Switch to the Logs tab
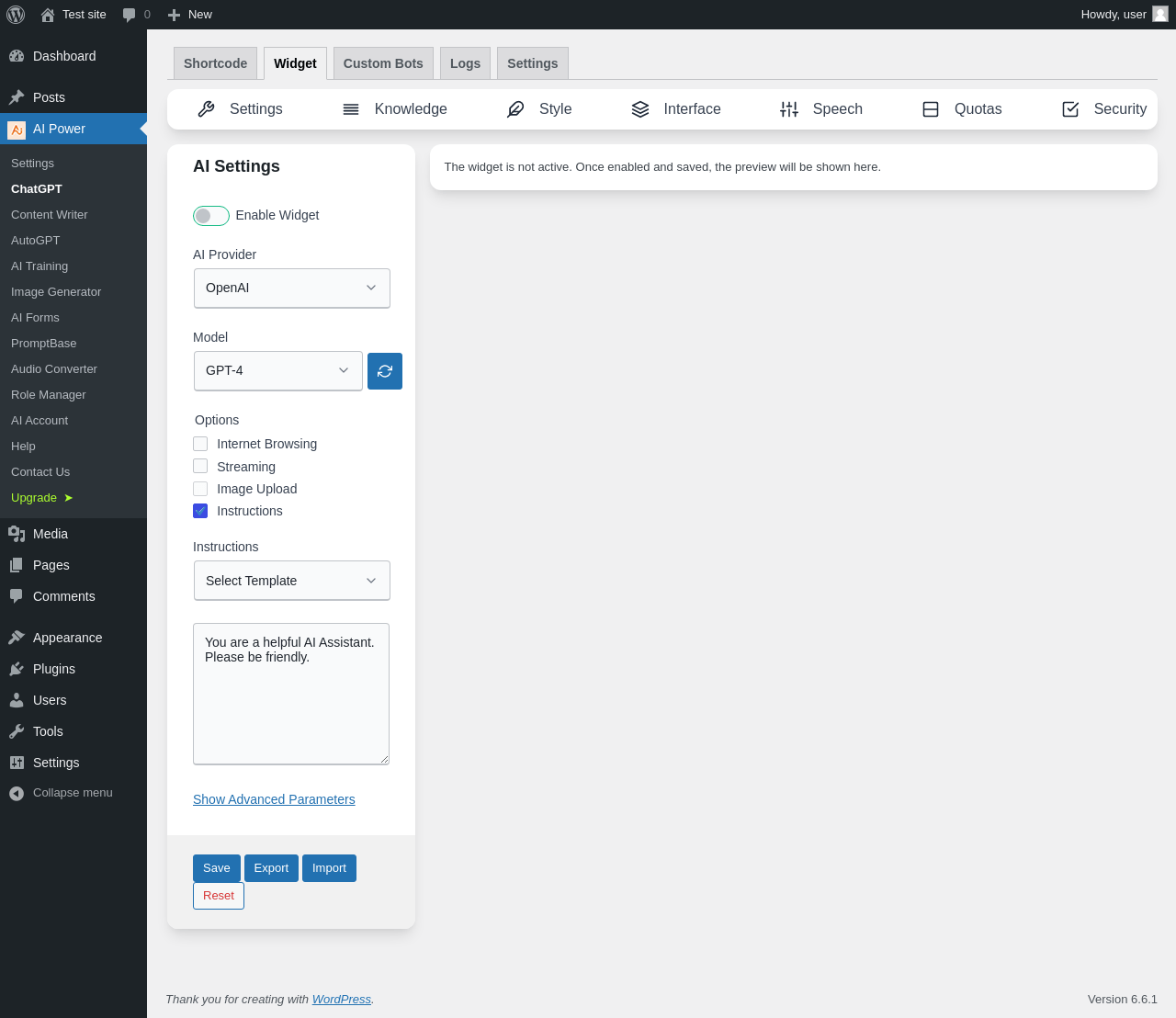Image resolution: width=1176 pixels, height=1018 pixels. coord(465,63)
